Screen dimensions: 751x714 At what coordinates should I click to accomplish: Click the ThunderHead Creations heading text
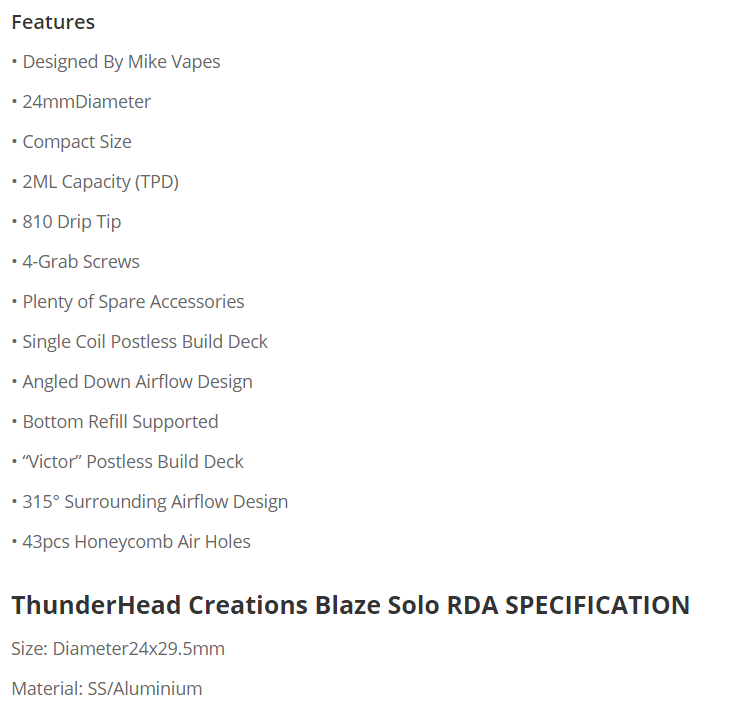160,605
